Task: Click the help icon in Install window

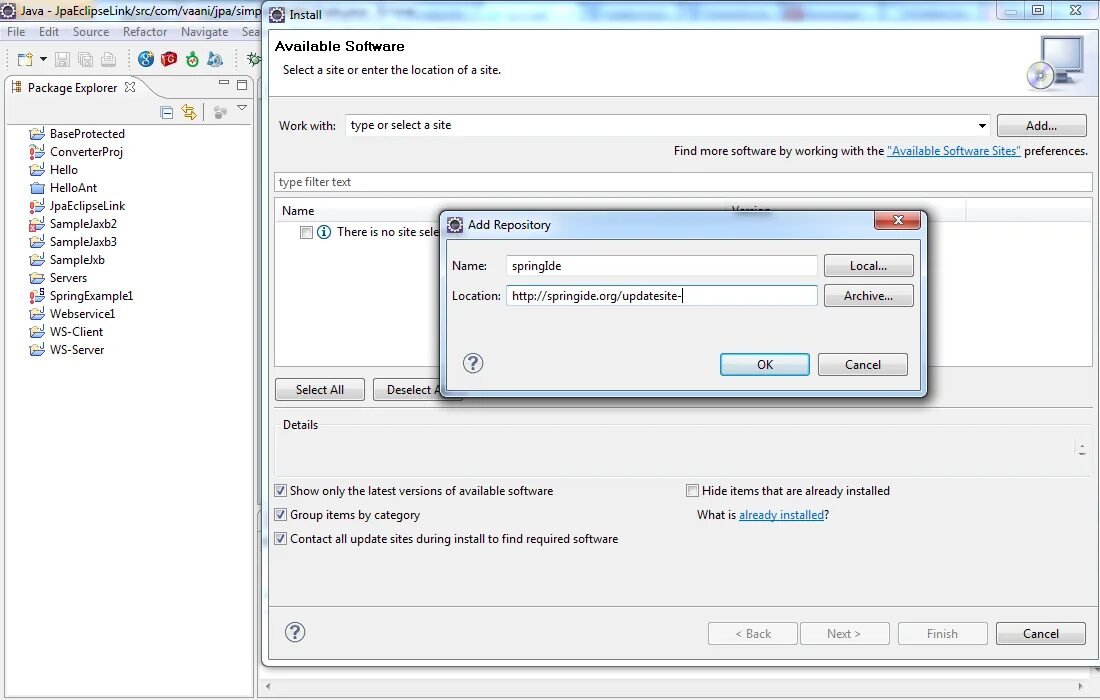Action: pos(295,632)
